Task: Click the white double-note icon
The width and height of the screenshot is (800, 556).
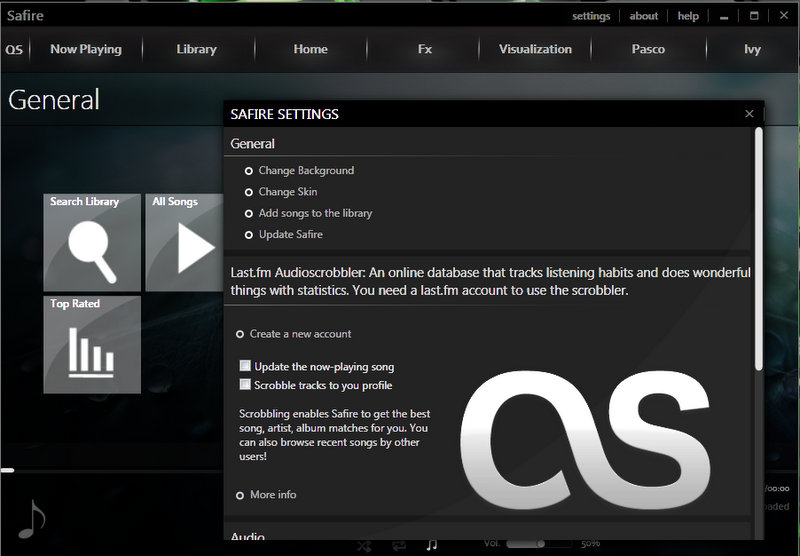Action: [x=432, y=545]
